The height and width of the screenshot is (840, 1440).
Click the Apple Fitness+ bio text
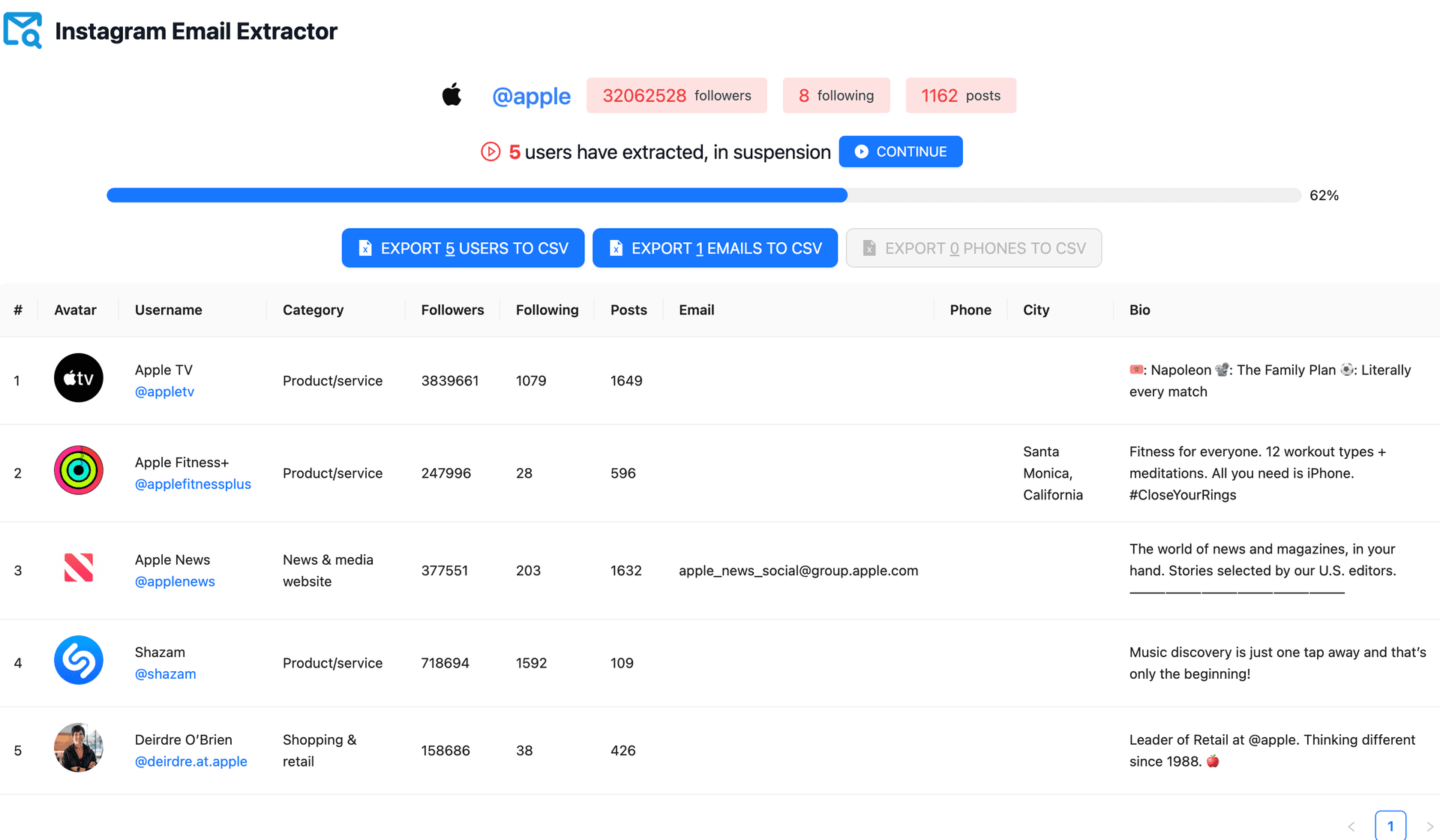(x=1258, y=473)
